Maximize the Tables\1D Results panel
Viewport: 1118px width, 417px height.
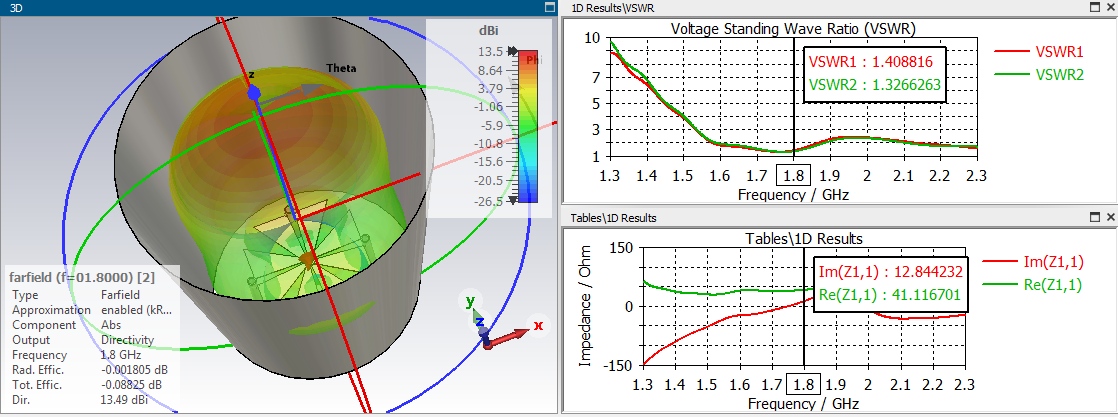pyautogui.click(x=1095, y=217)
